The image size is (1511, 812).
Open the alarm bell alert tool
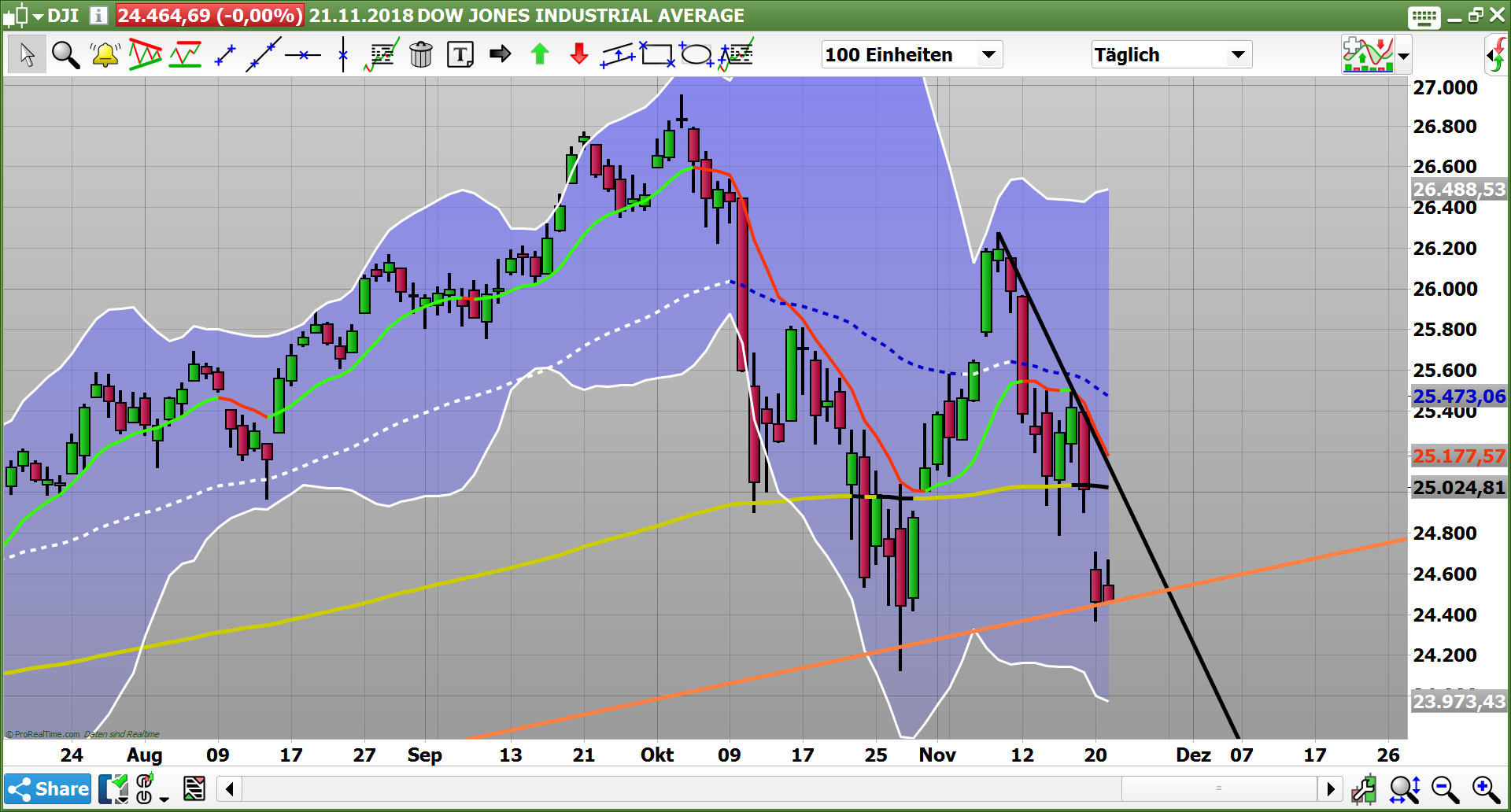pos(105,55)
